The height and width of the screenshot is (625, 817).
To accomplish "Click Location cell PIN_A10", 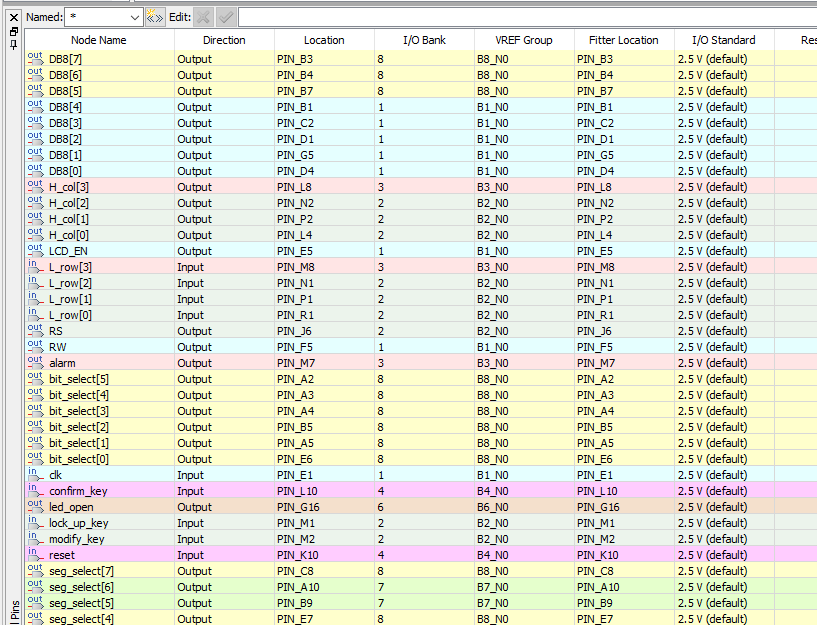I will coord(324,587).
